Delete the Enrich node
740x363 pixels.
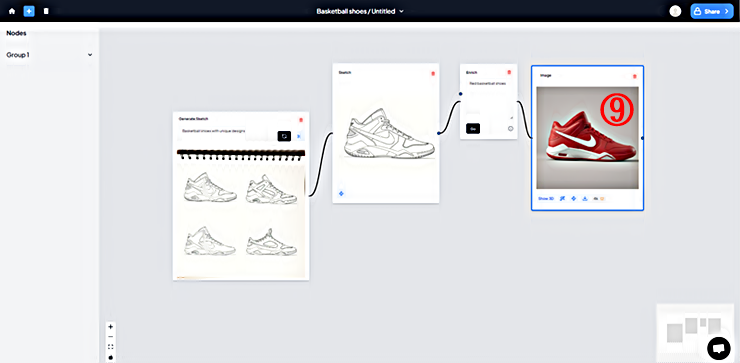(x=509, y=72)
